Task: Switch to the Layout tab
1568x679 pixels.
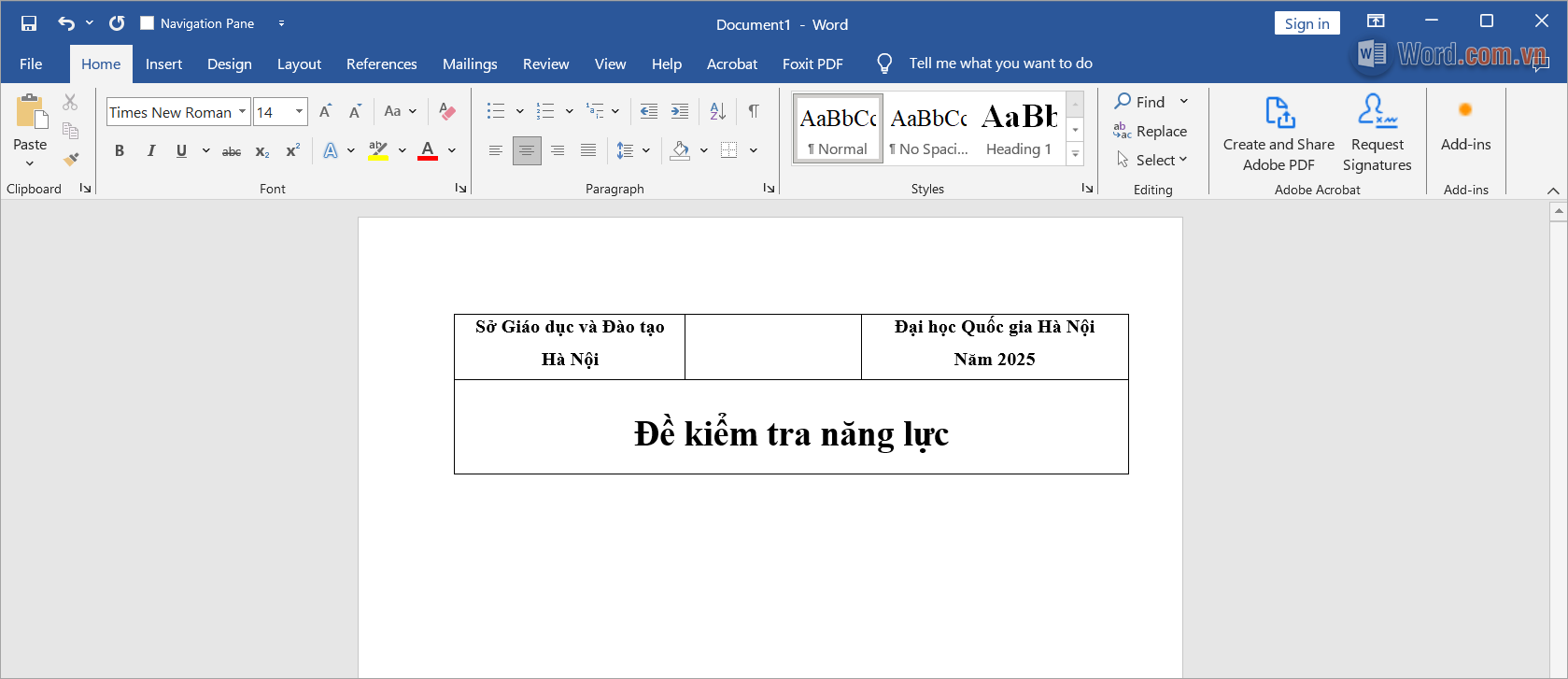Action: [299, 64]
